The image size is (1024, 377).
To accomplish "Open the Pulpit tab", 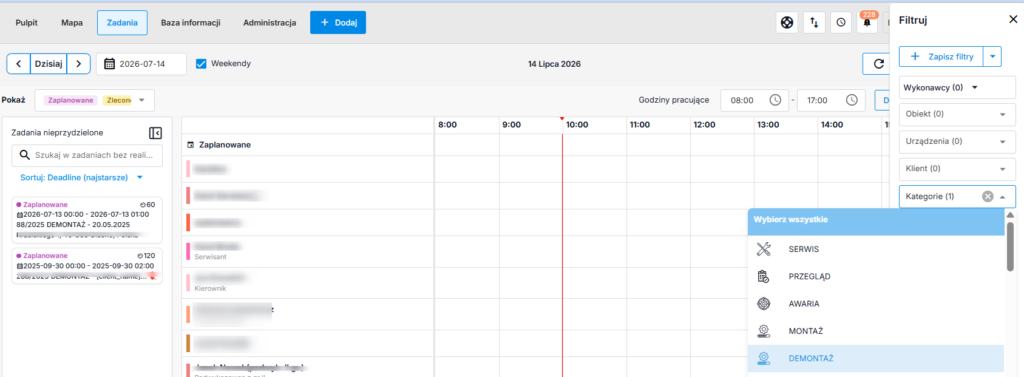I will coord(27,22).
